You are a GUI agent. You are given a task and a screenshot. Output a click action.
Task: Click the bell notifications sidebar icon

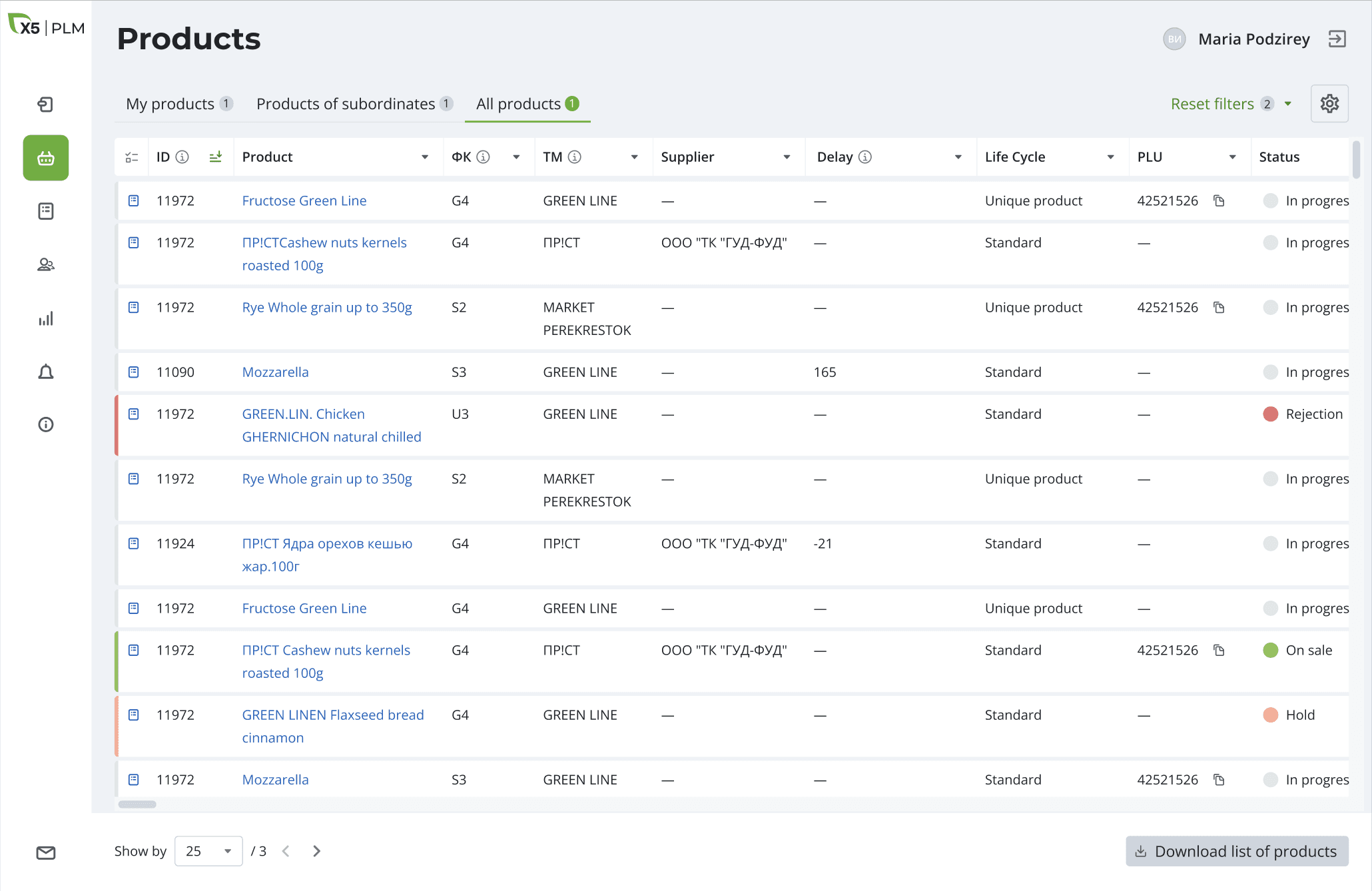coord(46,372)
